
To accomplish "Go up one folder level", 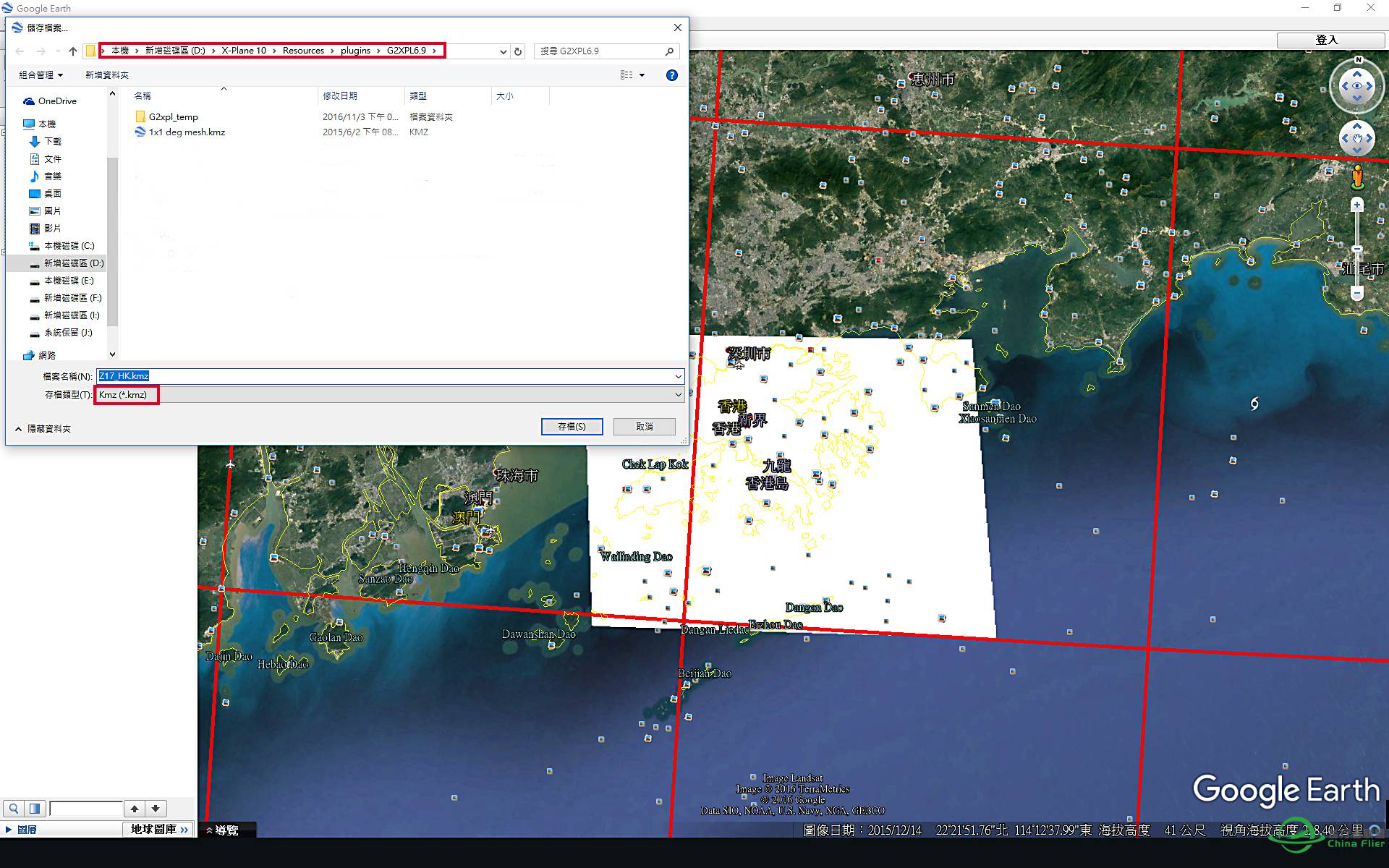I will (73, 51).
